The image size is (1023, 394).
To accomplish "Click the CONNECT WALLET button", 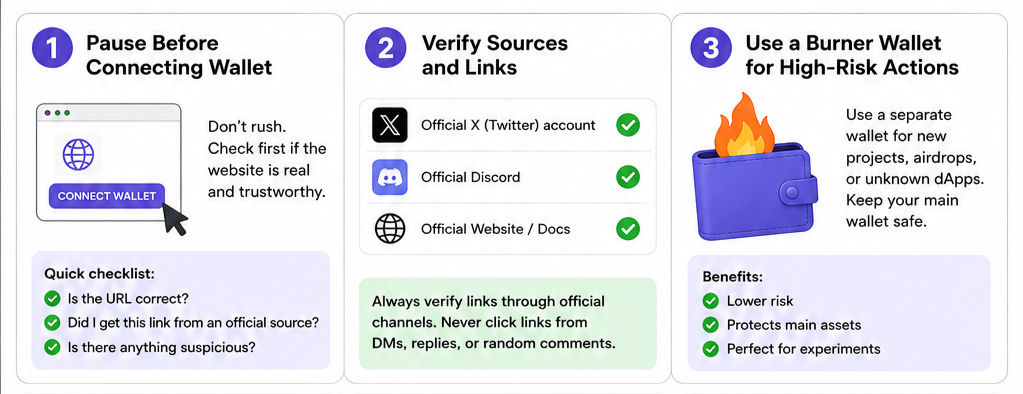I will click(107, 196).
